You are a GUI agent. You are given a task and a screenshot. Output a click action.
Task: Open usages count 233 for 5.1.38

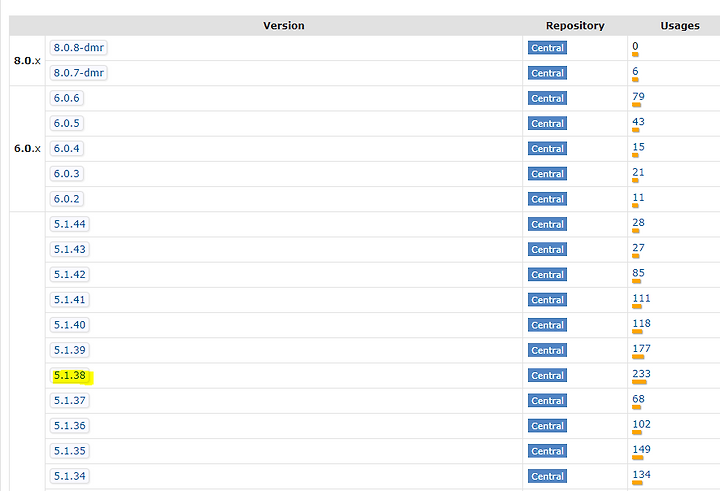(x=641, y=373)
